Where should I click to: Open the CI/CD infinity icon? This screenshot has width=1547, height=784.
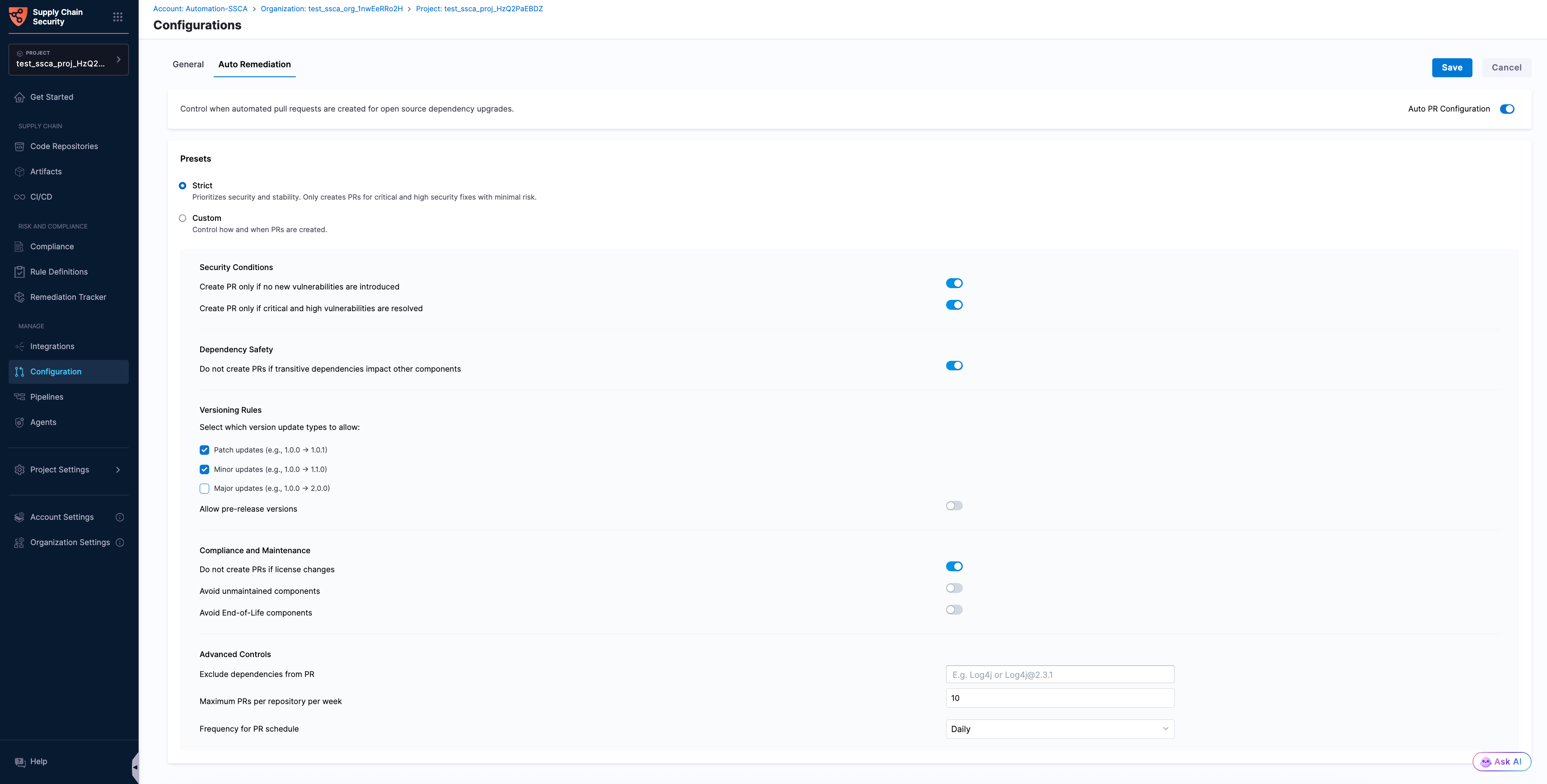point(19,197)
